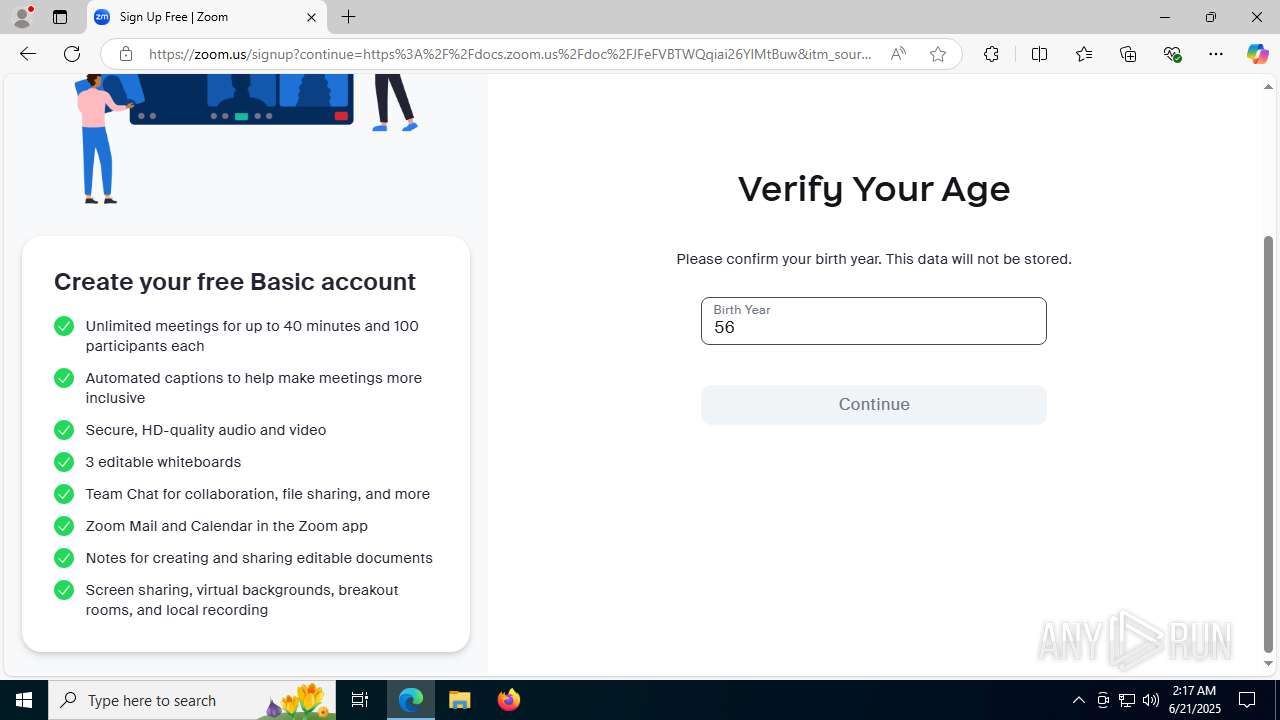Open Task View on the taskbar
1280x720 pixels.
[360, 700]
